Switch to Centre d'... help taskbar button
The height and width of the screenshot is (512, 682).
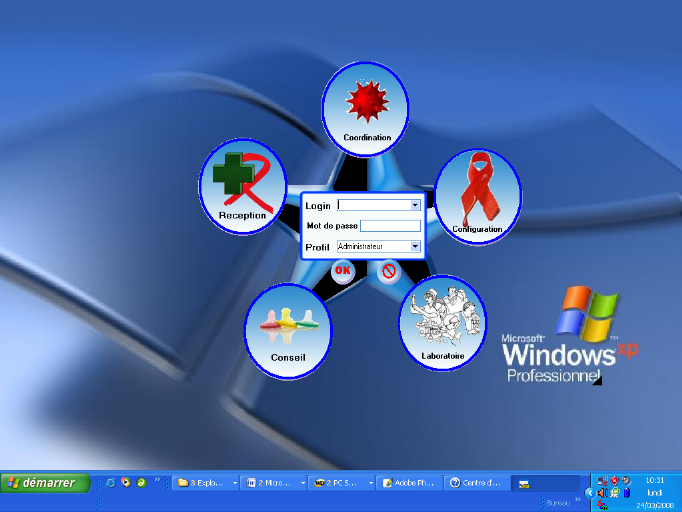477,483
